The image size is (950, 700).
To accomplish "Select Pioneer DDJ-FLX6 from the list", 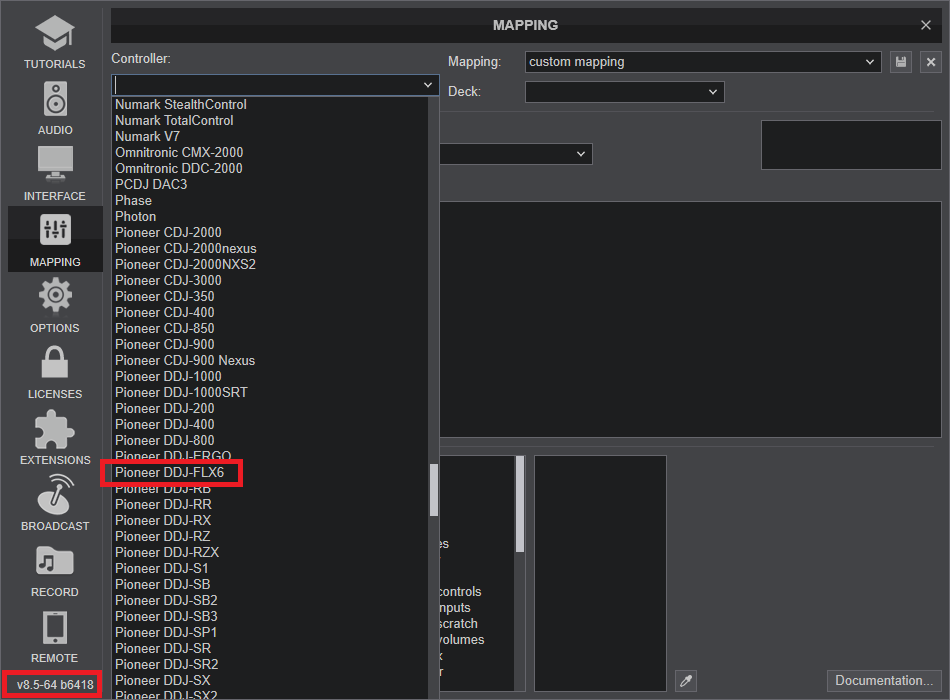I will [170, 473].
